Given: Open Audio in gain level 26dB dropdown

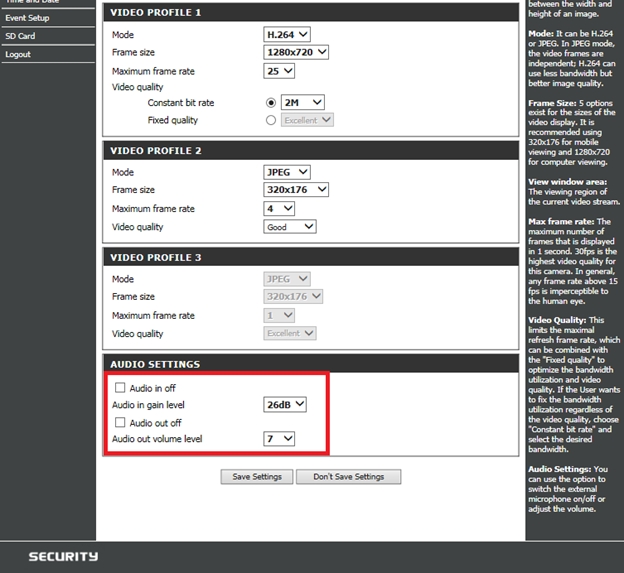Looking at the screenshot, I should [x=285, y=405].
